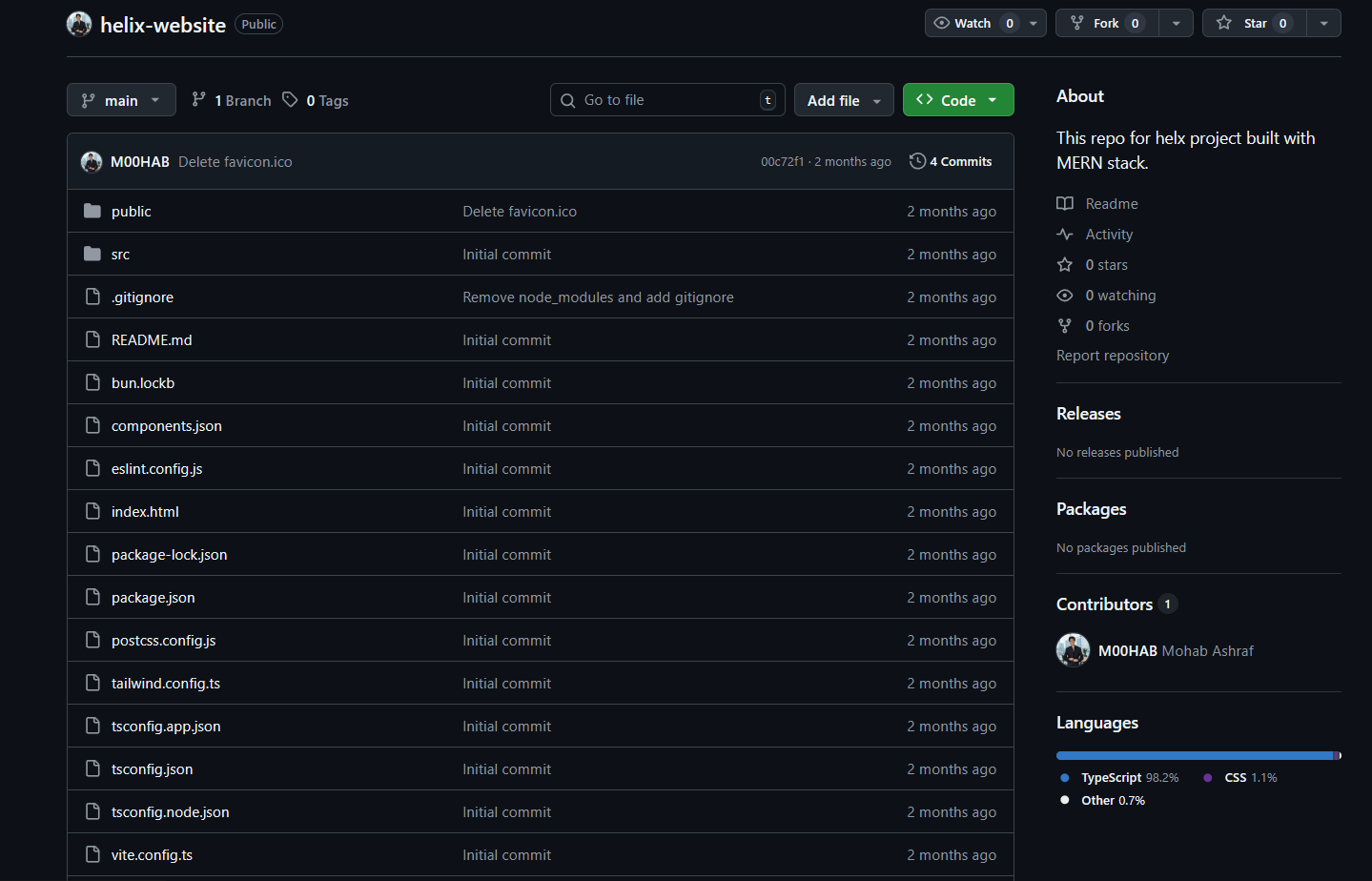Click the src folder icon

(92, 254)
